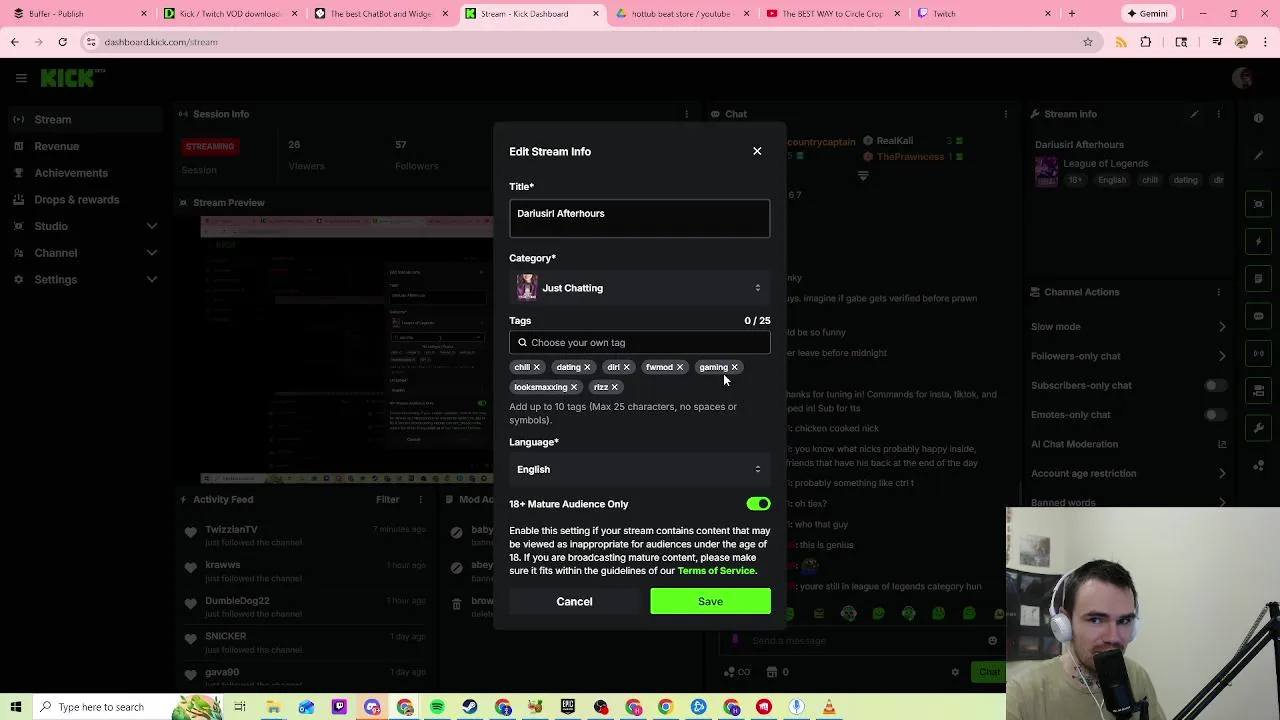
Task: Remove the chill tag
Action: click(536, 367)
